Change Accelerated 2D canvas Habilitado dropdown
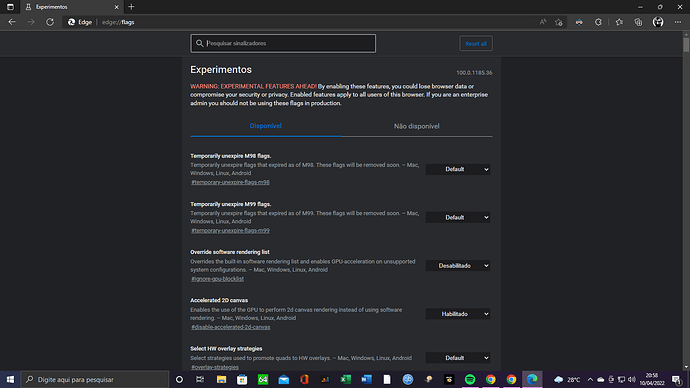The width and height of the screenshot is (690, 388). pos(458,314)
